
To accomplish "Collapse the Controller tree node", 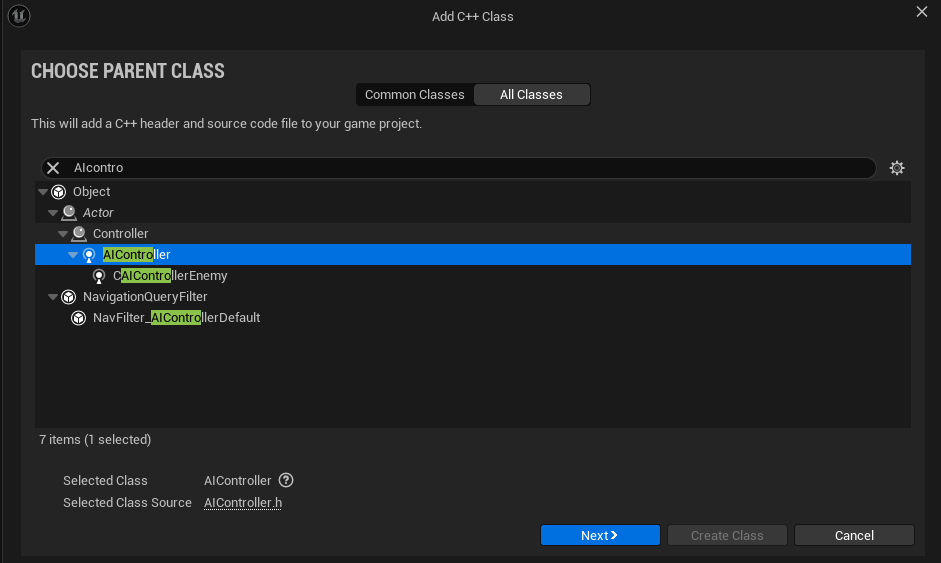I will coord(63,234).
